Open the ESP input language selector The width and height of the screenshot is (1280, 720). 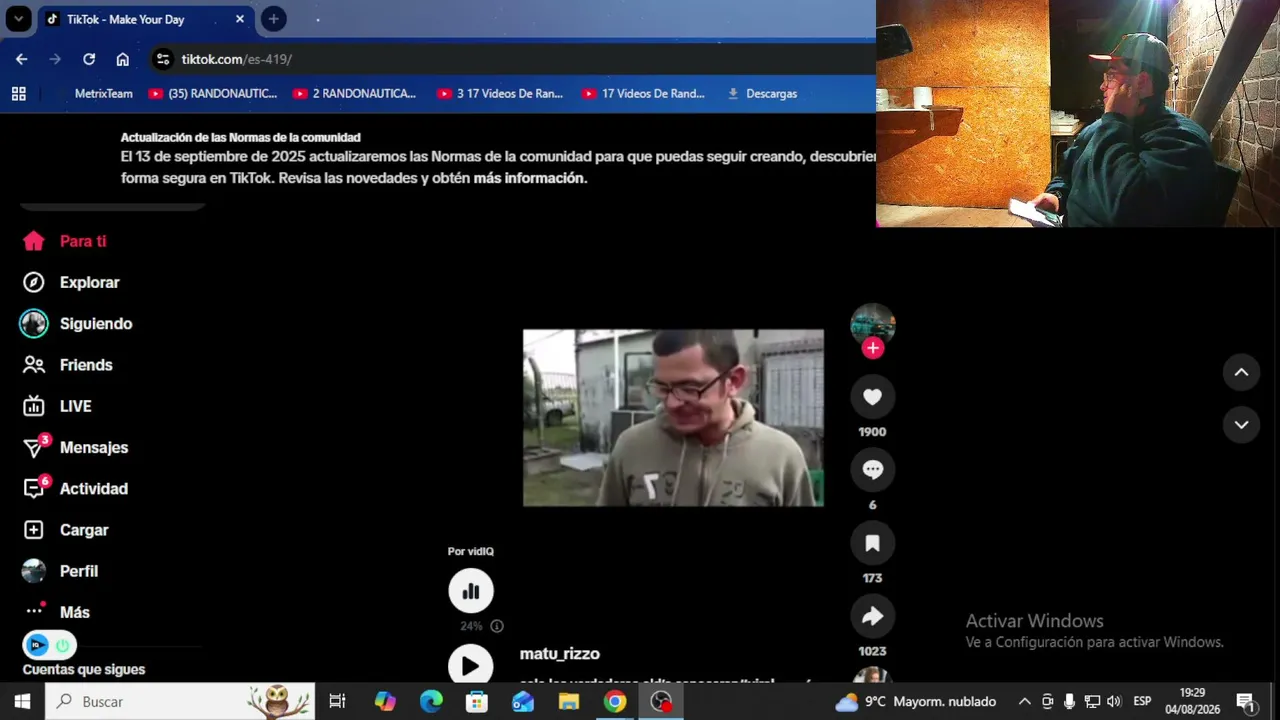pyautogui.click(x=1142, y=702)
